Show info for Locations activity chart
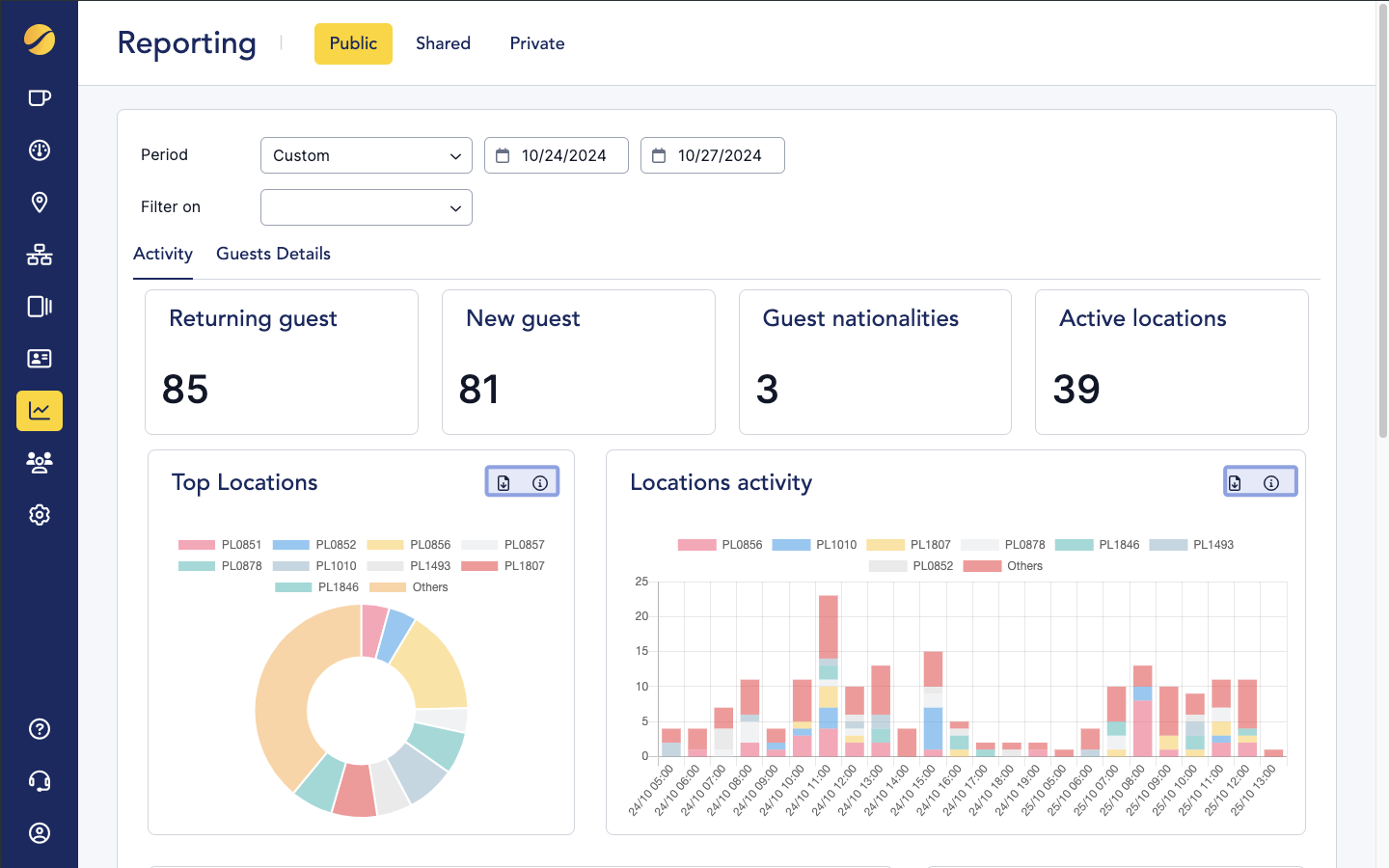Screen dimensions: 1389x868 click(1271, 483)
